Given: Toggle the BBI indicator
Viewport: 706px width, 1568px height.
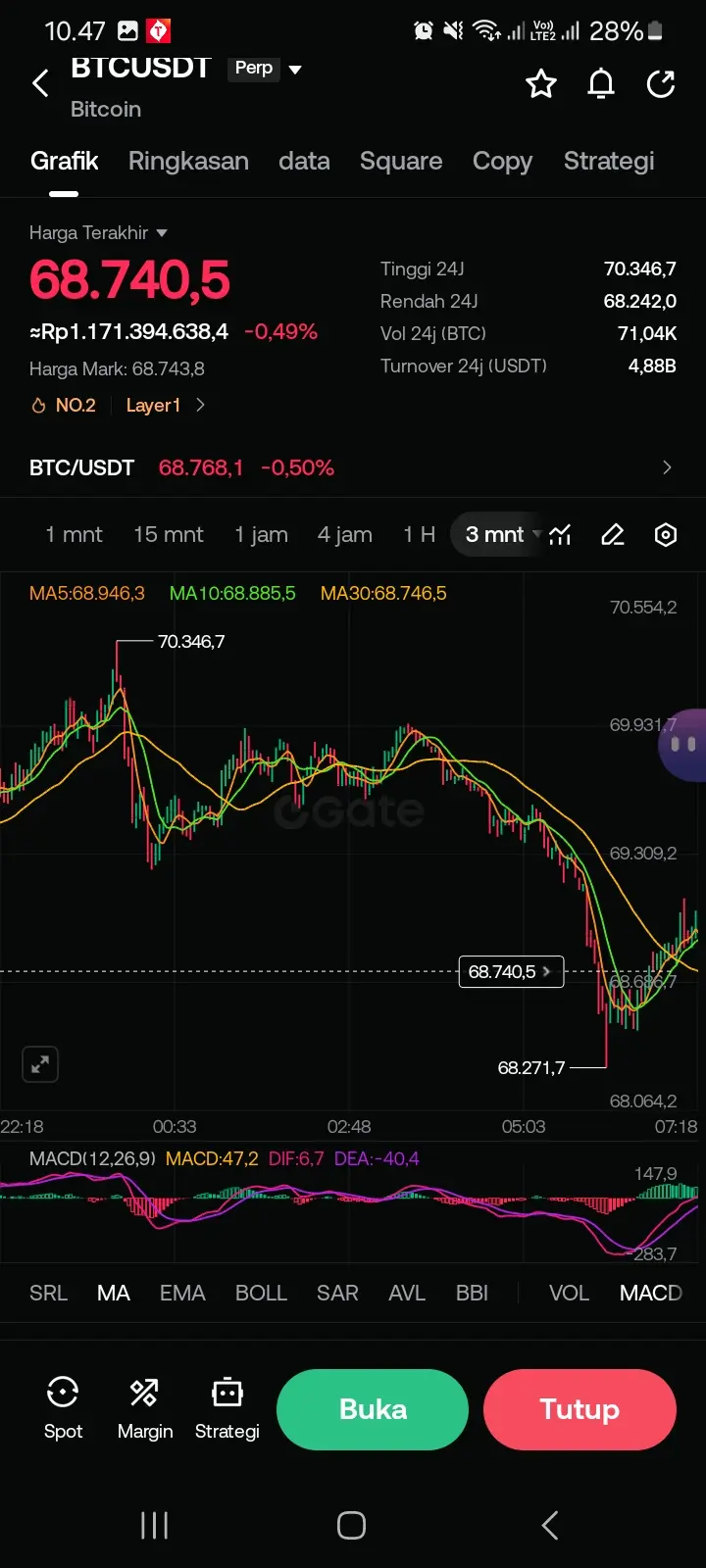Looking at the screenshot, I should click(472, 1293).
